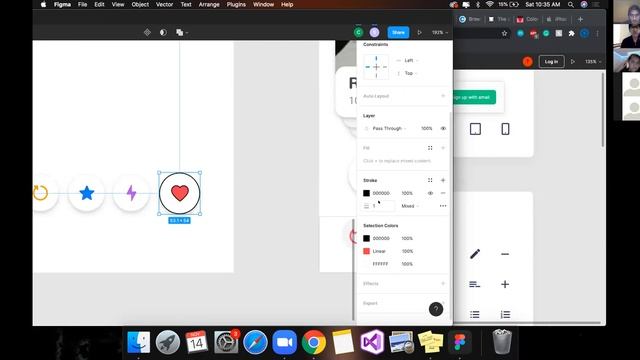Add a fill with the Fill plus icon
The image size is (640, 360).
point(443,148)
